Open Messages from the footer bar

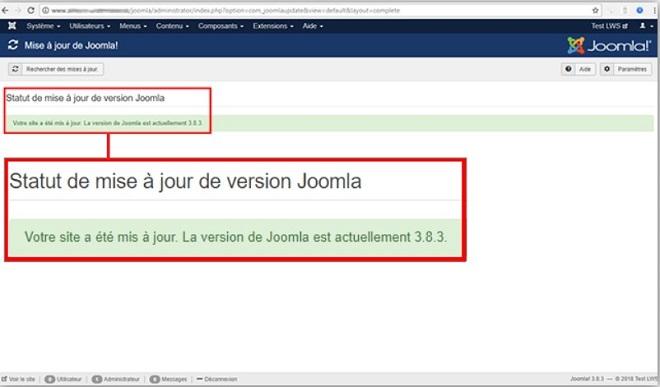[x=168, y=379]
